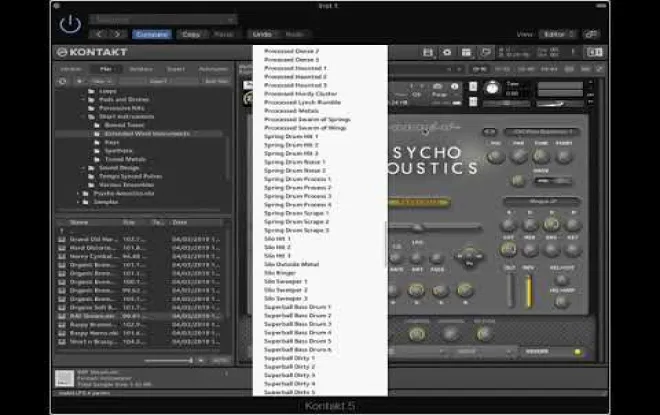660x415 pixels.
Task: Collapse the Short Instruments folder
Action: pos(83,117)
